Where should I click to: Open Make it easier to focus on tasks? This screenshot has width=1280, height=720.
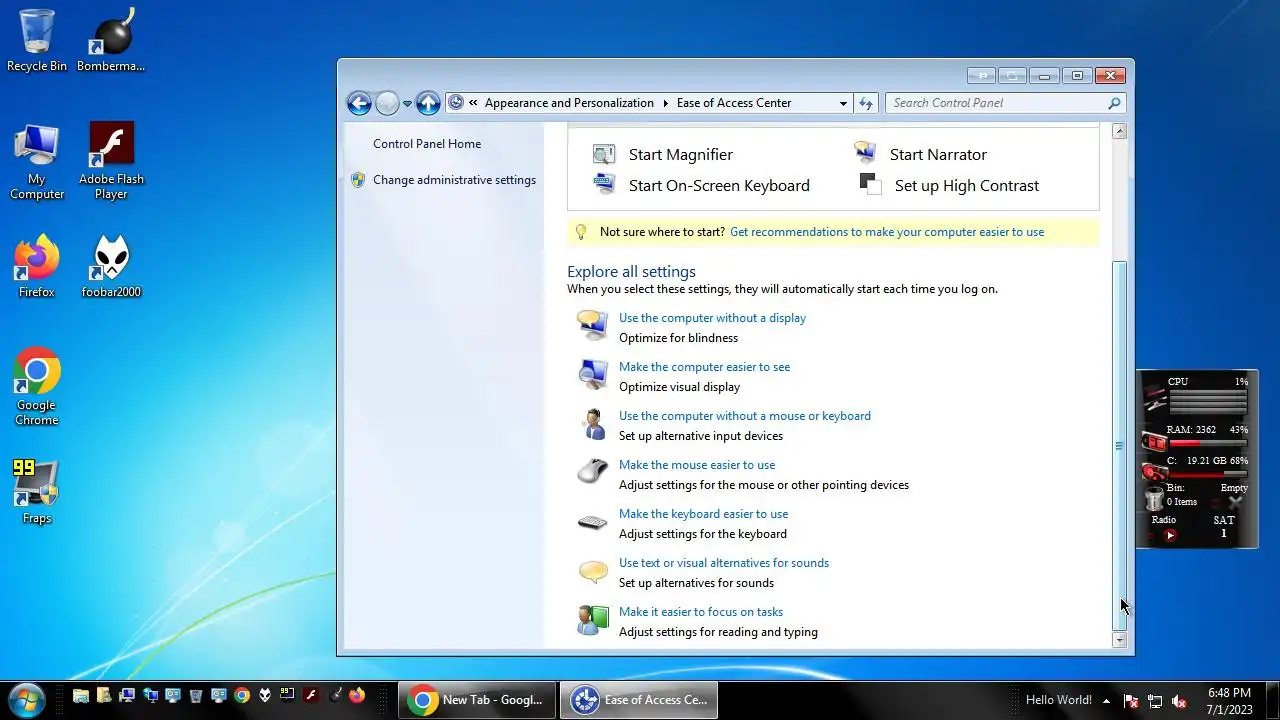701,612
